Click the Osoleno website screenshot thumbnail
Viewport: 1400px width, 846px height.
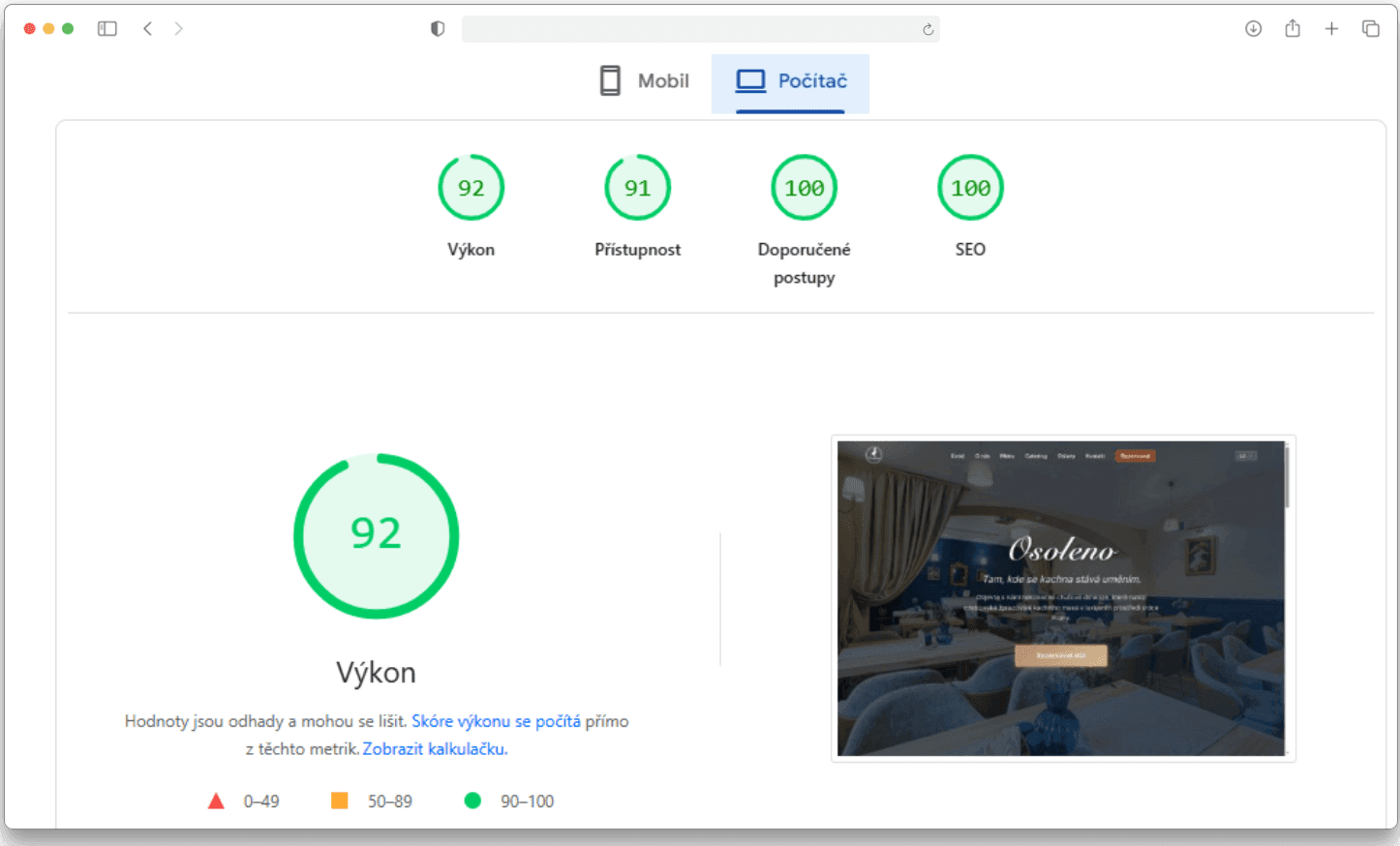1062,598
